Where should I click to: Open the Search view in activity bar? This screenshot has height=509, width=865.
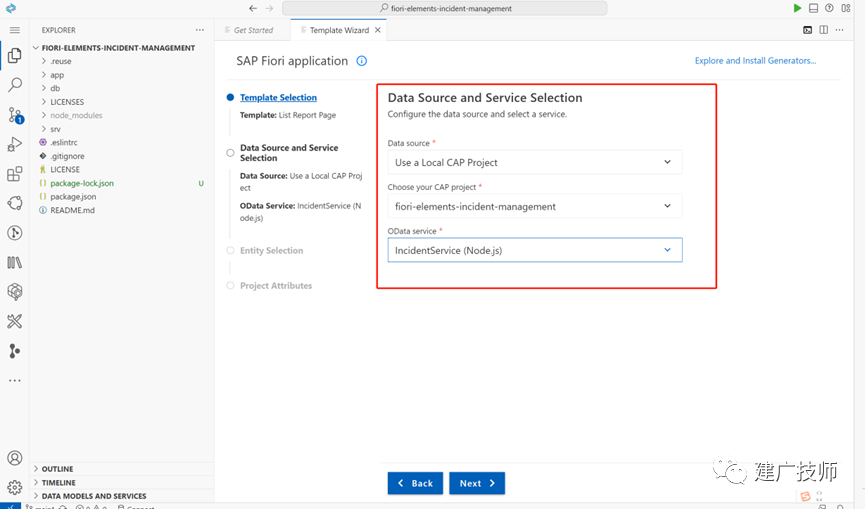pos(15,84)
